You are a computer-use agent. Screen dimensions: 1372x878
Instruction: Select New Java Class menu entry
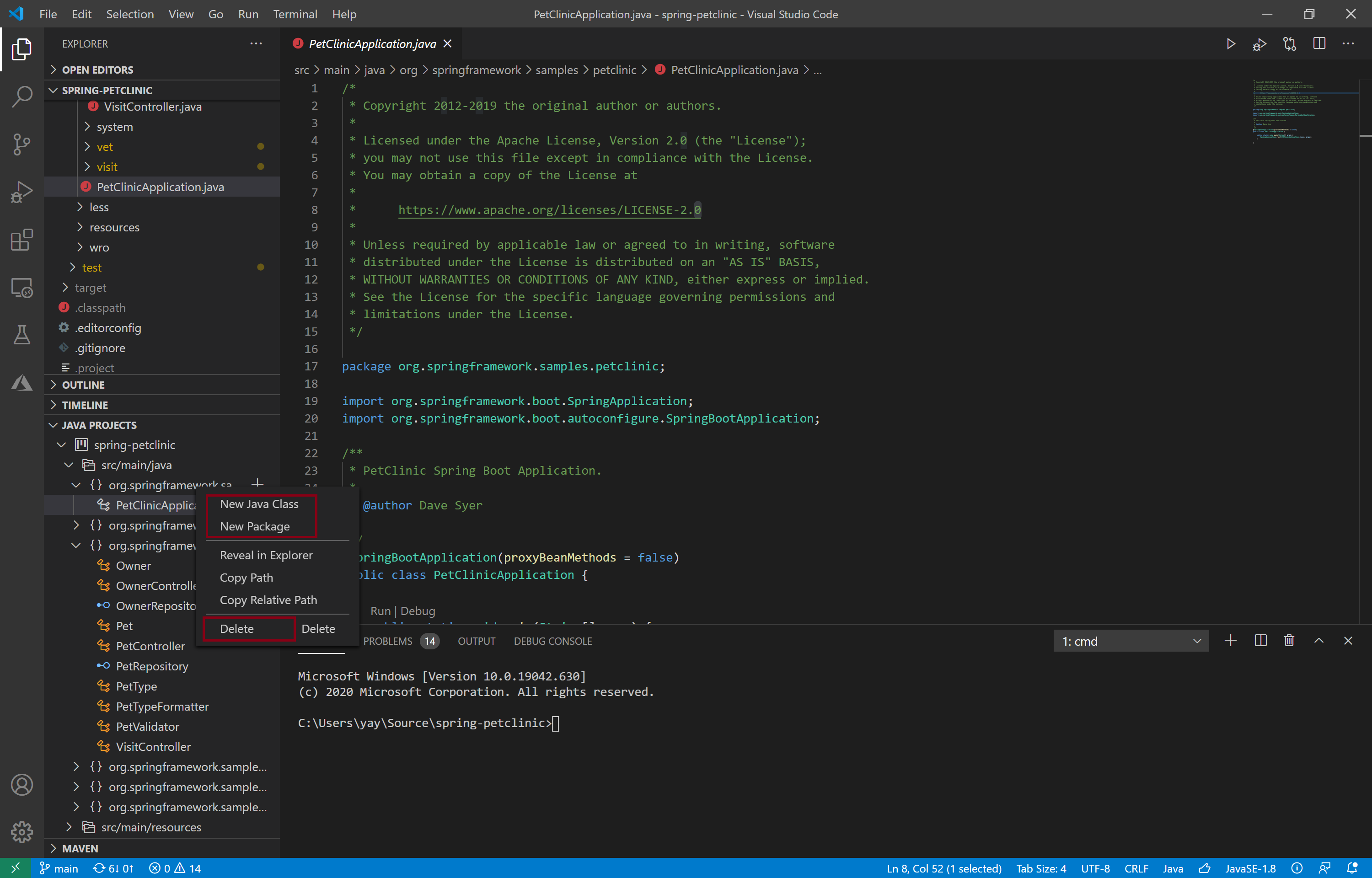pos(259,504)
